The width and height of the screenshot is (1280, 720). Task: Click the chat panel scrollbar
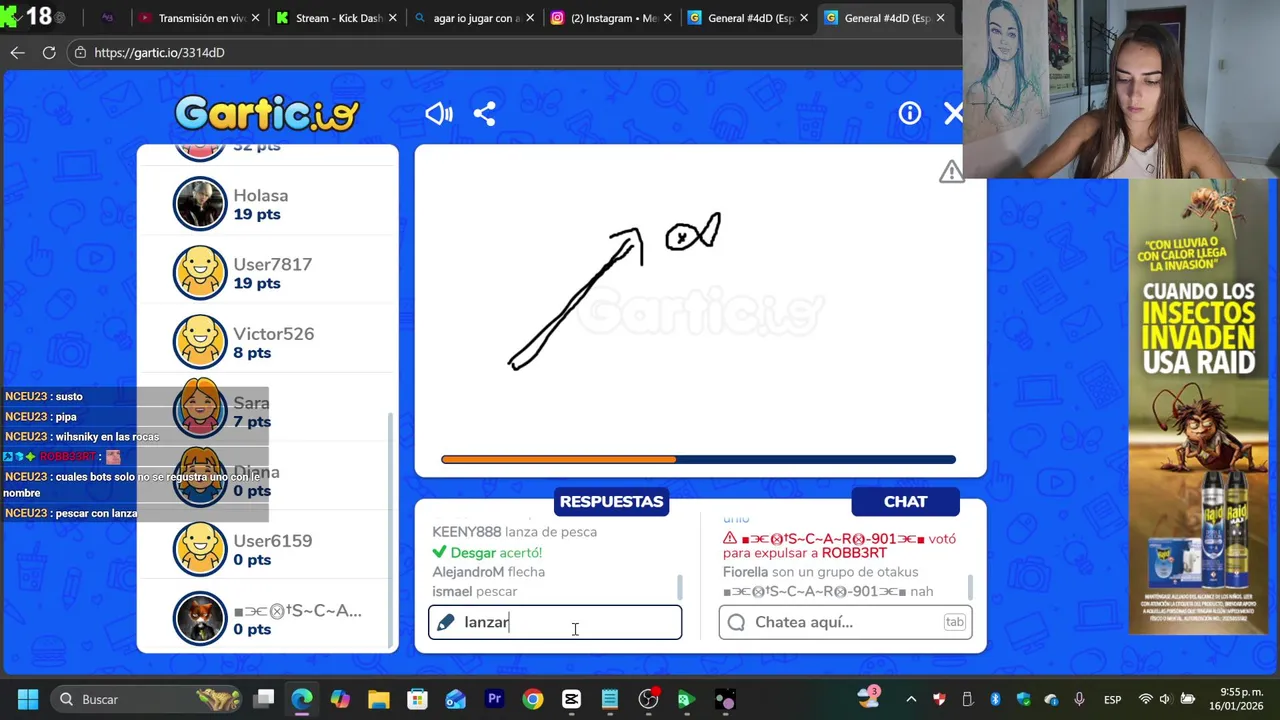[970, 588]
